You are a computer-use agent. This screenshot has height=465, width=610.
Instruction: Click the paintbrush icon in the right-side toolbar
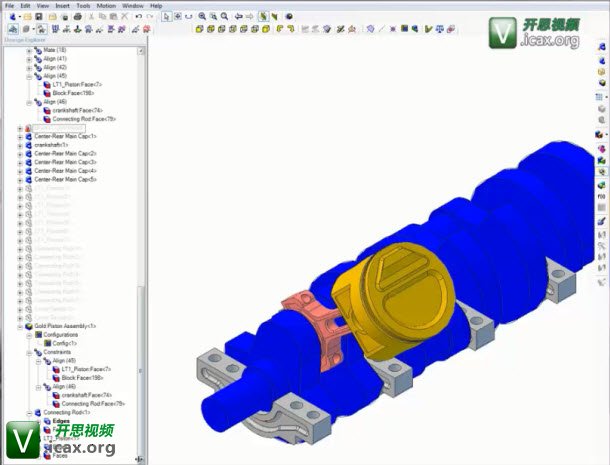(601, 221)
